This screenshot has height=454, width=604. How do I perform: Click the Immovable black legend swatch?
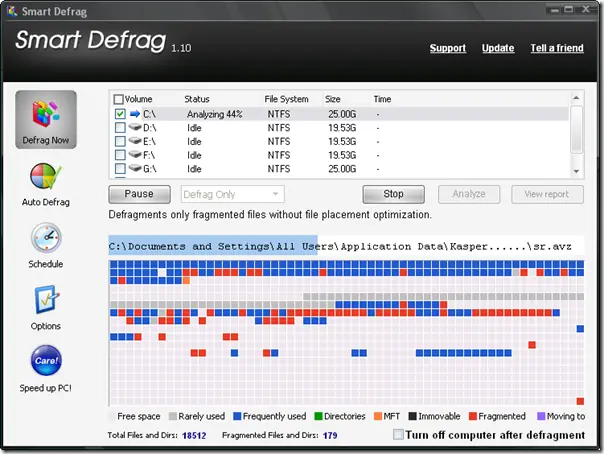coord(413,416)
